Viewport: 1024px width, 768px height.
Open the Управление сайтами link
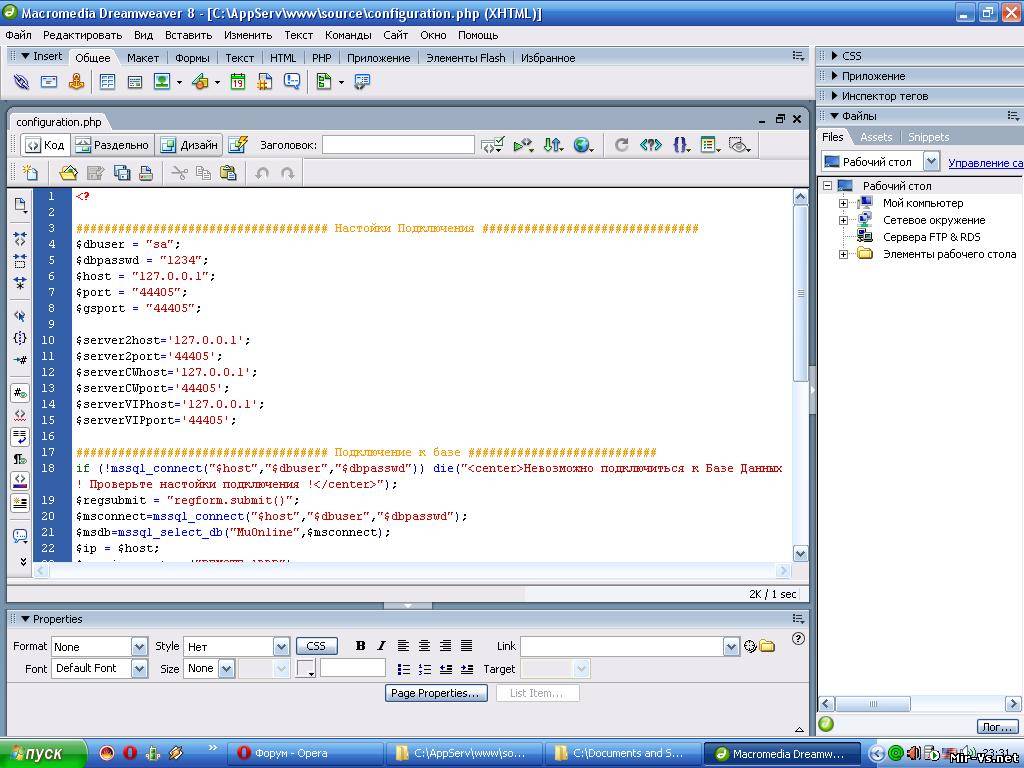point(985,163)
